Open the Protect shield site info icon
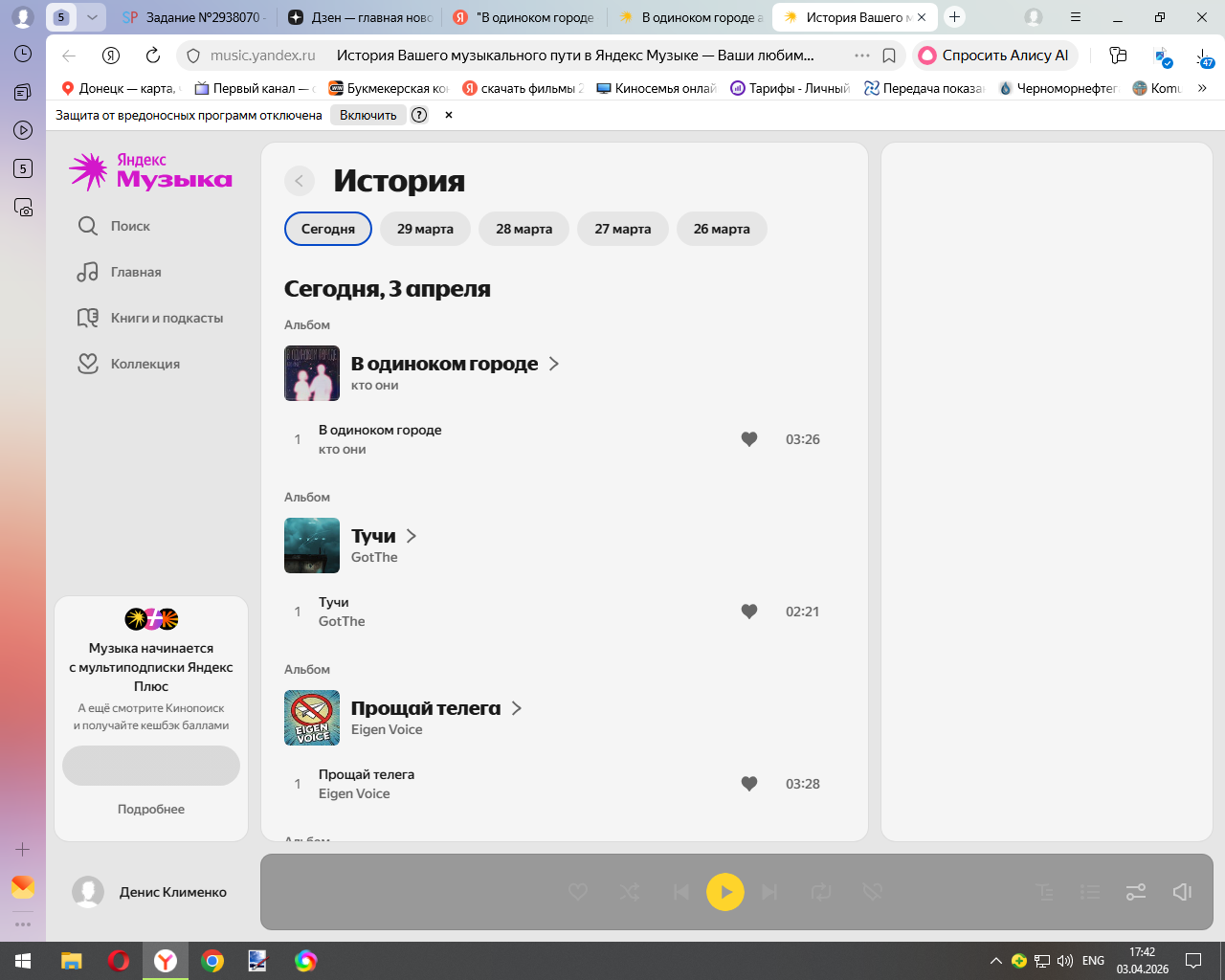Screen dimensions: 1225x980 192,56
